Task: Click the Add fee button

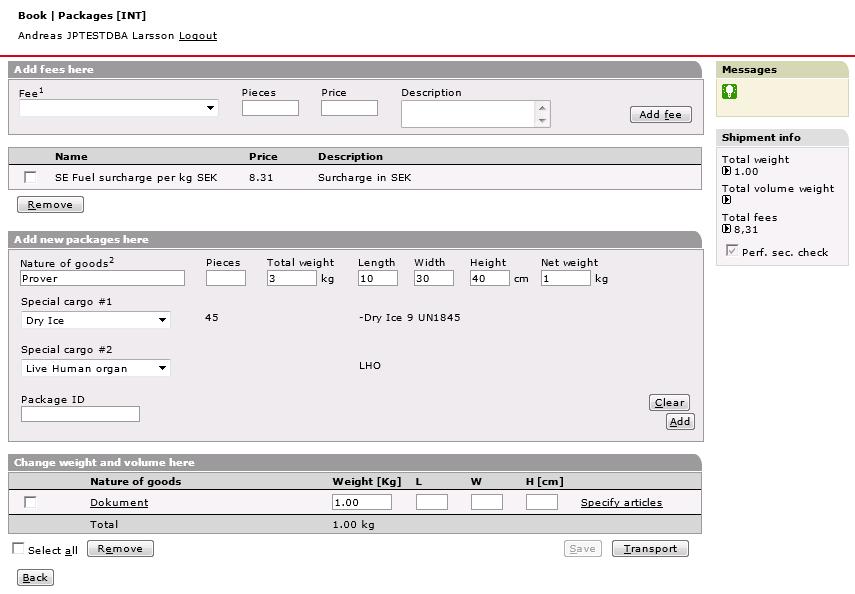Action: coord(661,115)
